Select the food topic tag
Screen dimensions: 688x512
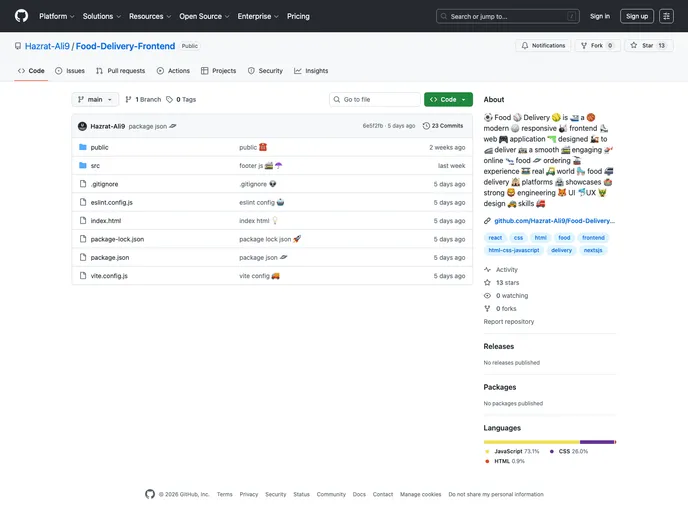(564, 238)
